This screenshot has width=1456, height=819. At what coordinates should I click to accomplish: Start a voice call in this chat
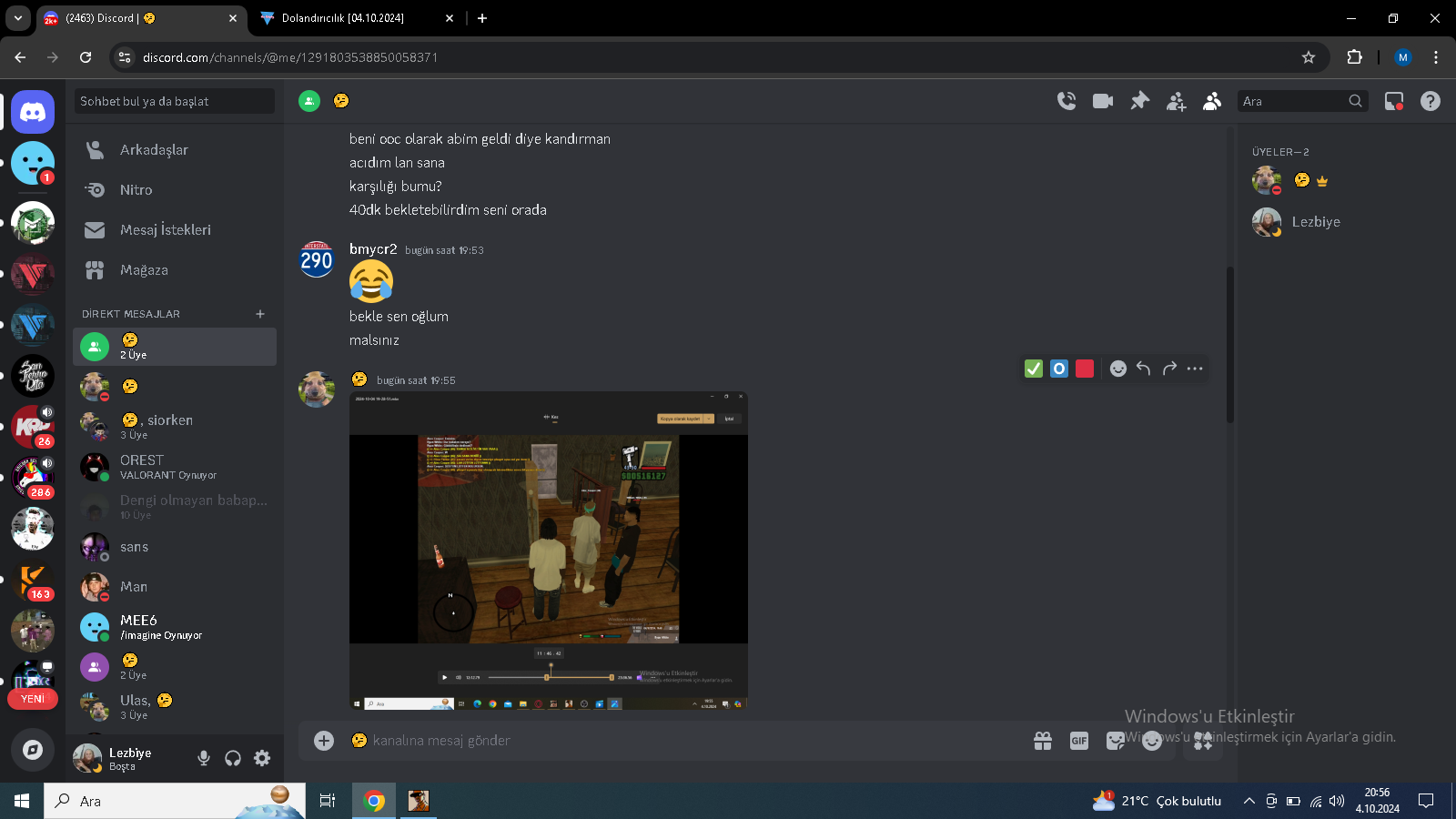point(1067,101)
